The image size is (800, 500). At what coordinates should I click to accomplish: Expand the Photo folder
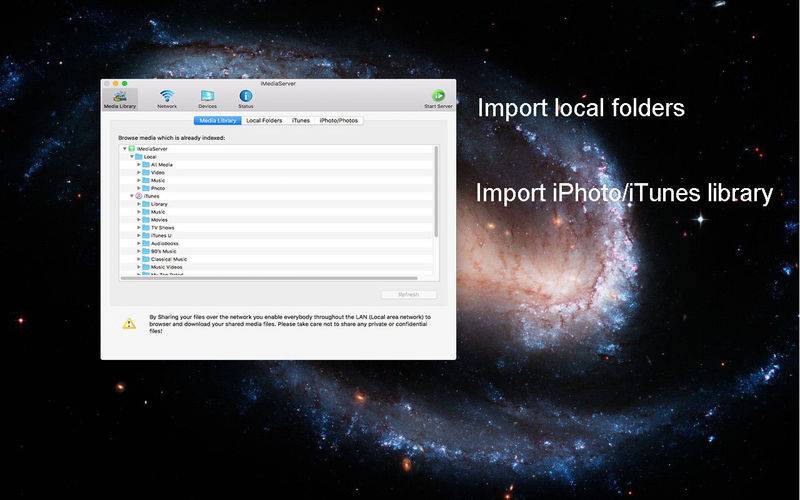[x=138, y=188]
